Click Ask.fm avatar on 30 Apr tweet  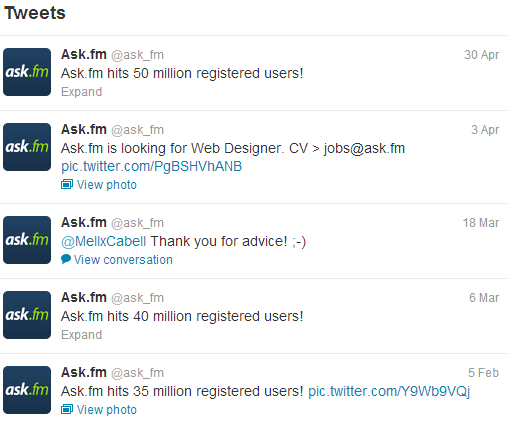point(27,72)
